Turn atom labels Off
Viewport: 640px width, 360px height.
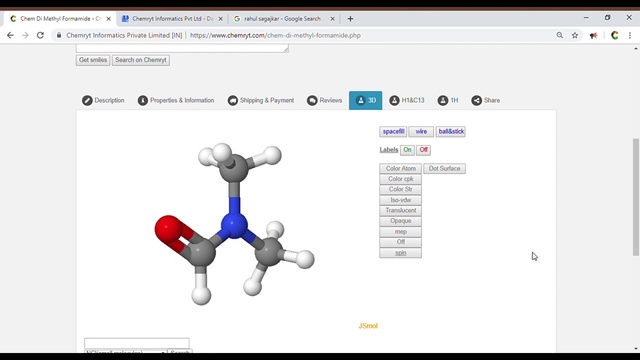[424, 150]
